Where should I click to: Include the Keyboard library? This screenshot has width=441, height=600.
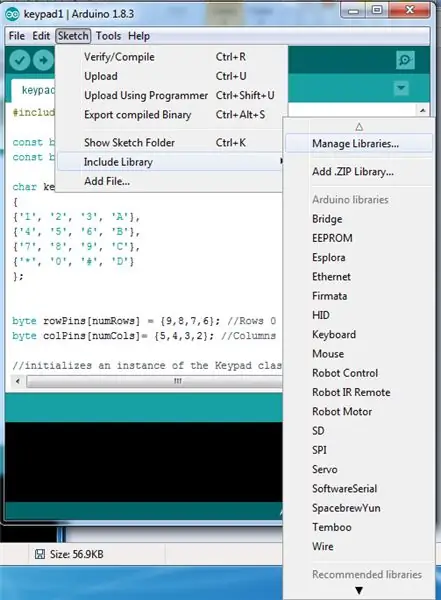(x=359, y=334)
